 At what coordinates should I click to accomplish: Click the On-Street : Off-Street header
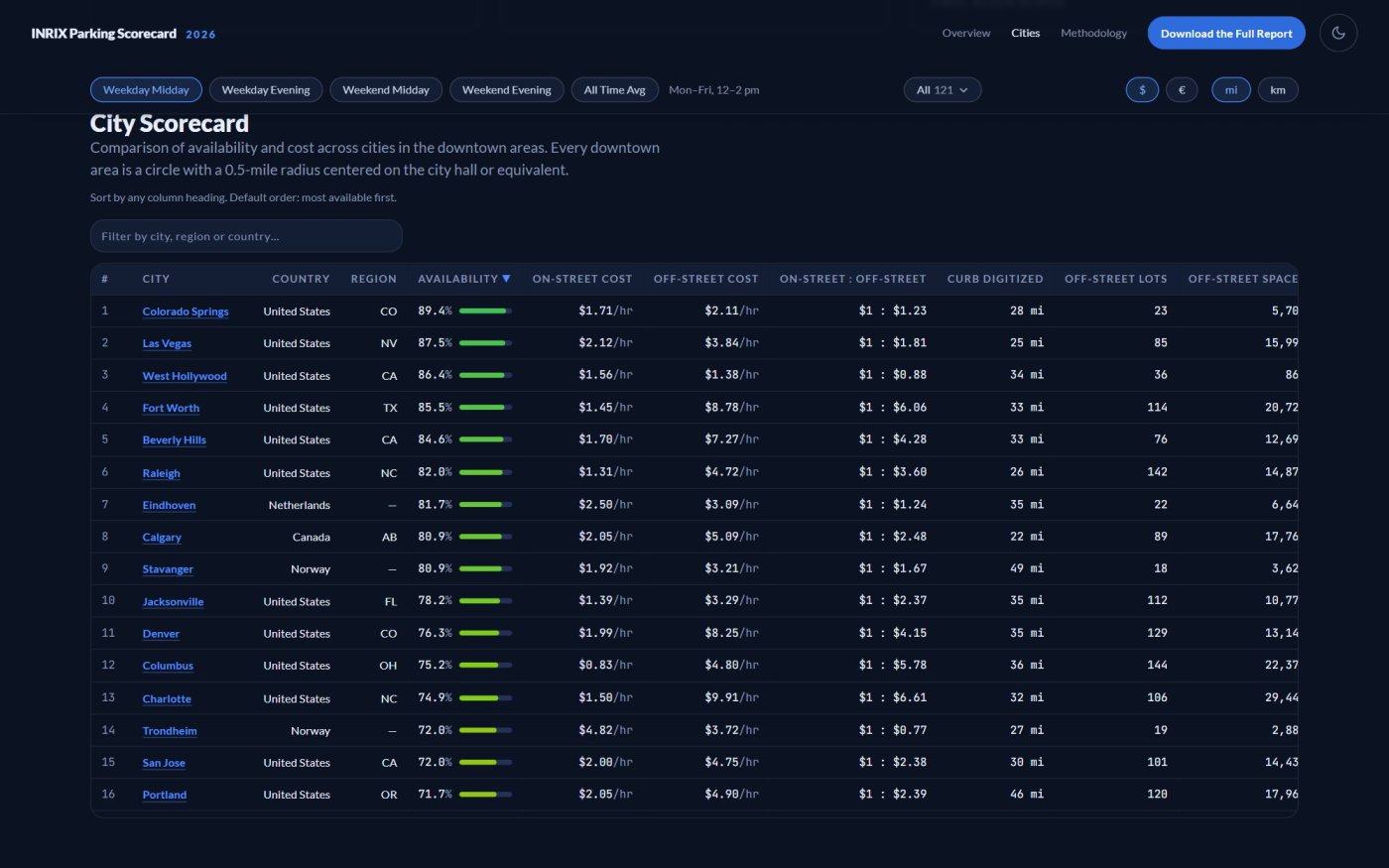tap(852, 279)
